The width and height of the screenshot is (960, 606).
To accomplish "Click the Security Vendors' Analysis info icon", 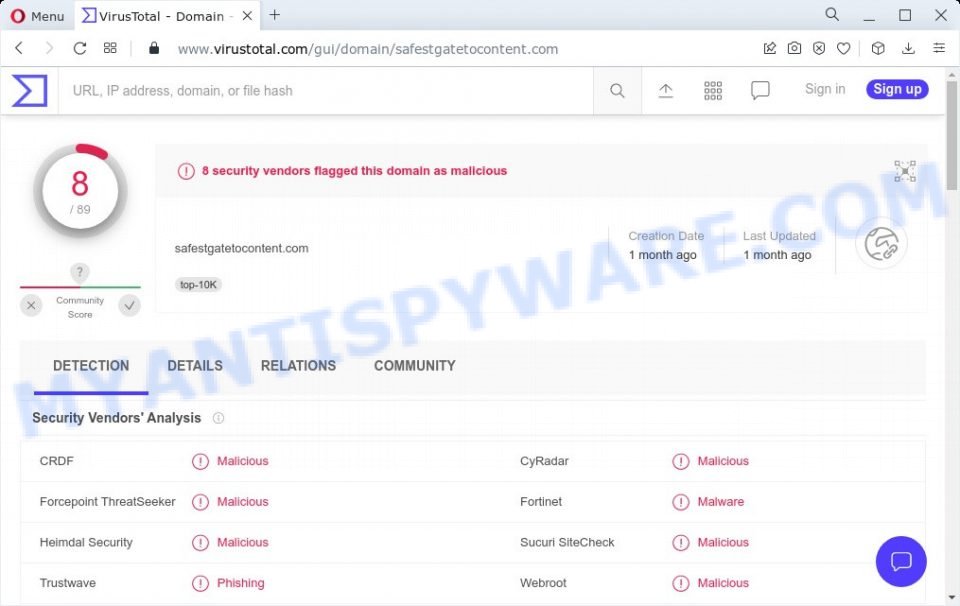I will click(218, 418).
